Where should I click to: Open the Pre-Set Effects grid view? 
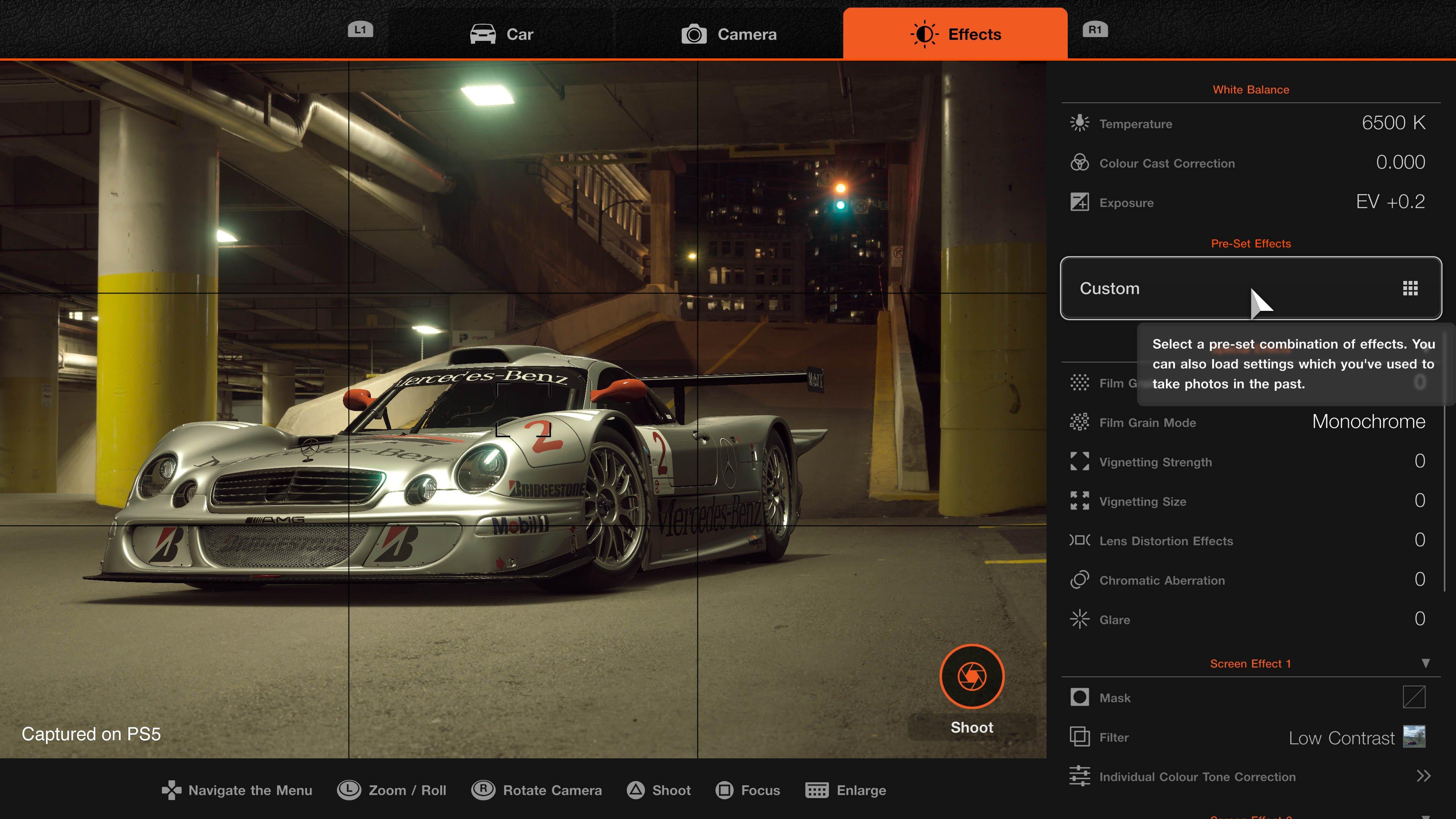click(x=1411, y=288)
